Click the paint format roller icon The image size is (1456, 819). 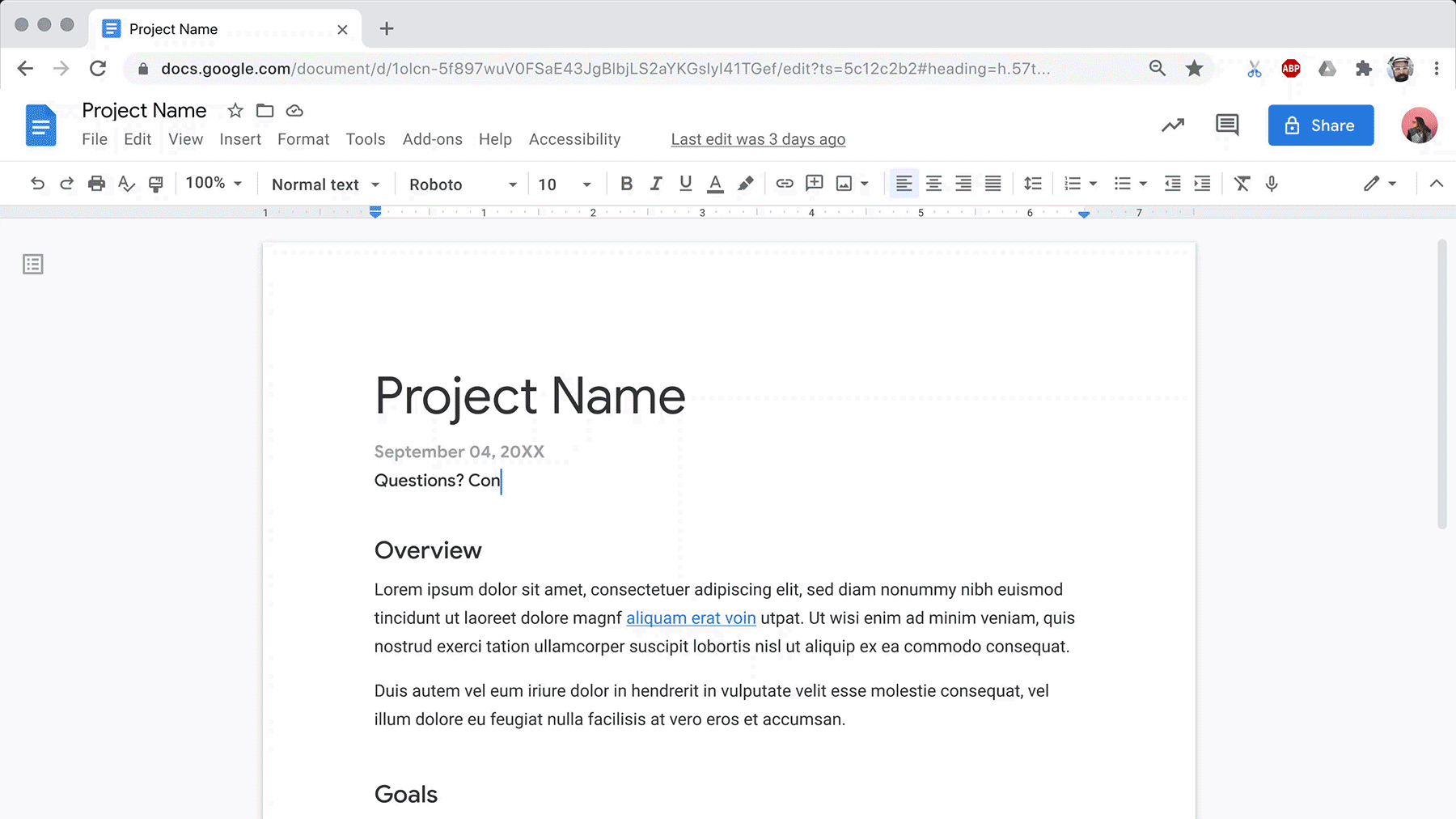tap(156, 184)
